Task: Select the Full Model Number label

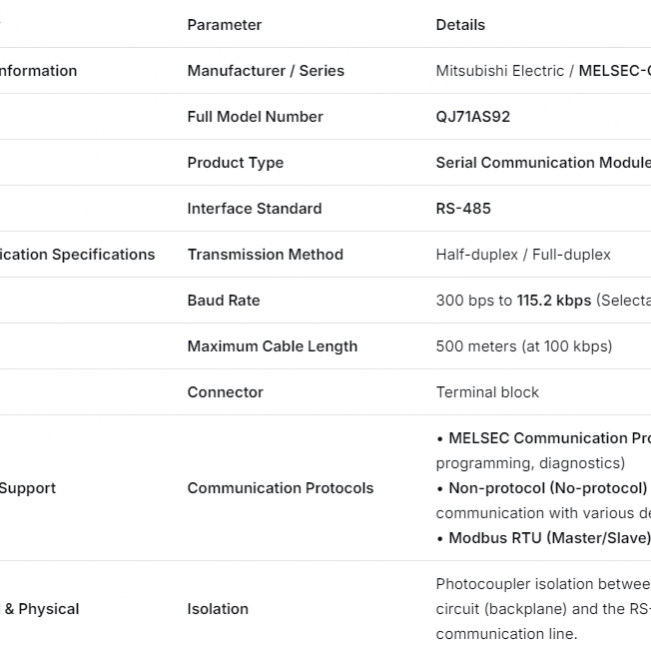Action: [255, 117]
